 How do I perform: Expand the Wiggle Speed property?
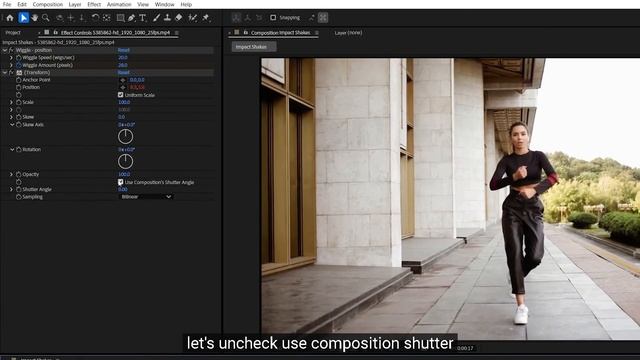pyautogui.click(x=11, y=58)
